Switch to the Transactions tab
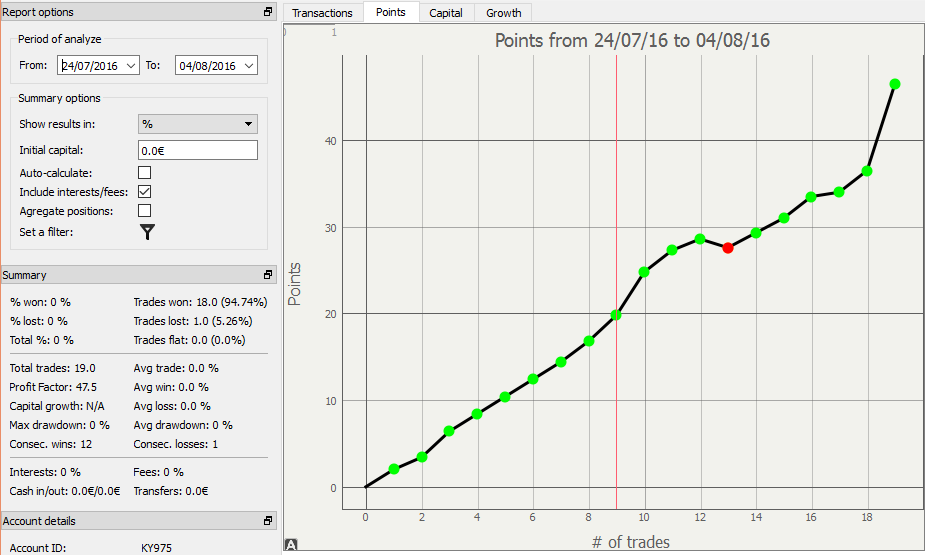Image resolution: width=925 pixels, height=555 pixels. pos(322,13)
